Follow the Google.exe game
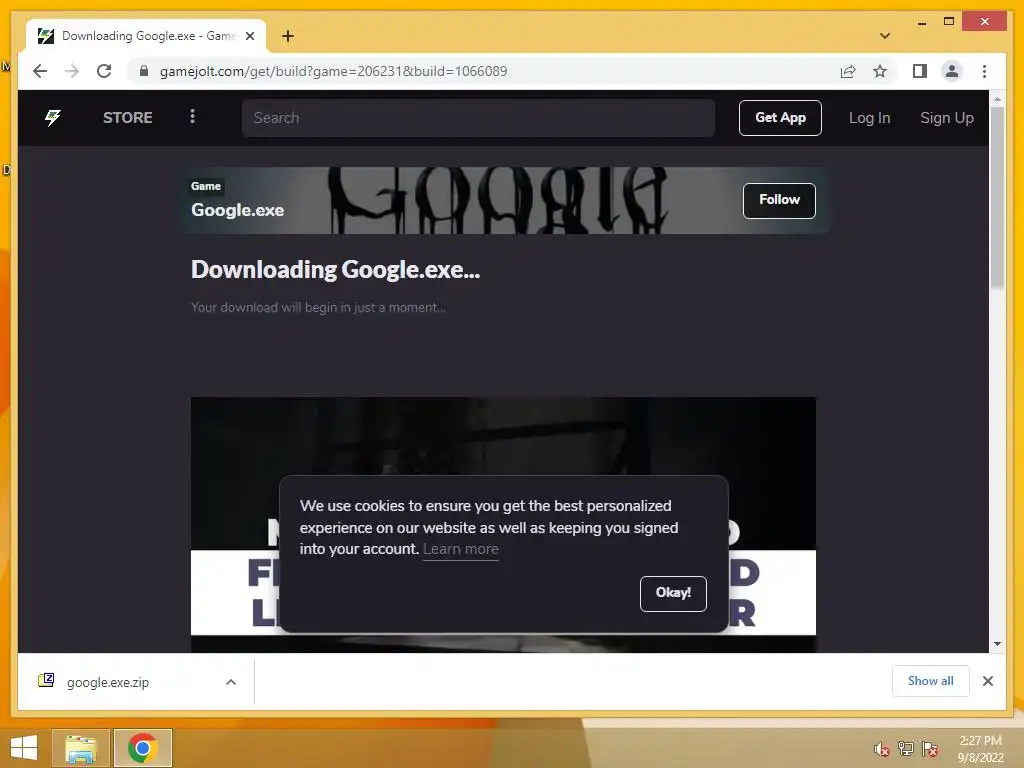 [x=778, y=200]
